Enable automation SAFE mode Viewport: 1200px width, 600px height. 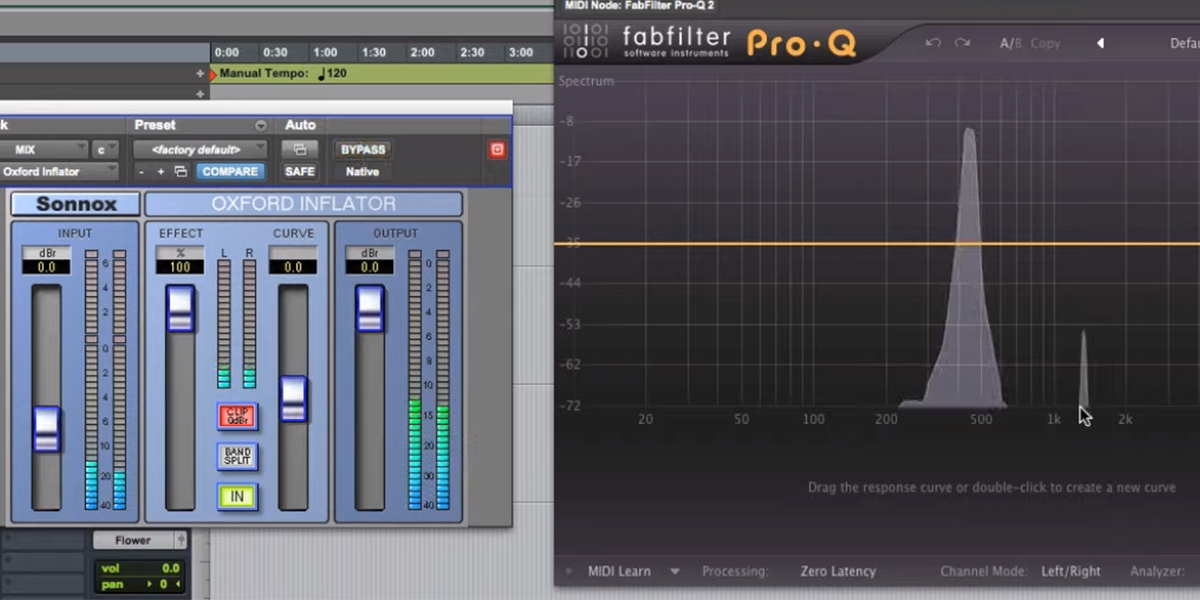[x=299, y=172]
